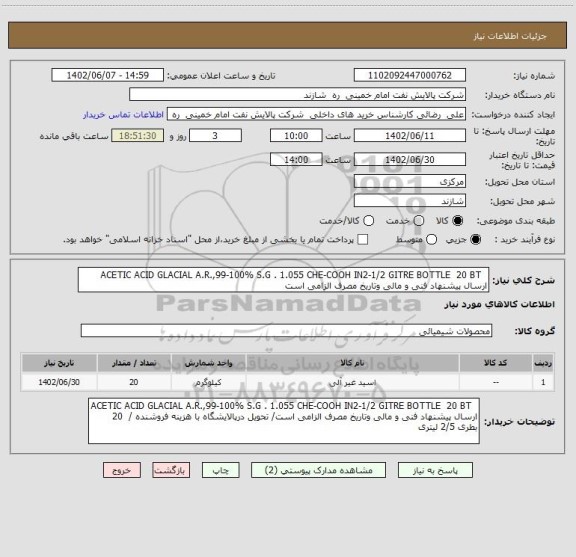
Task: Click the شرح کلی نیاز description box
Action: (x=284, y=280)
